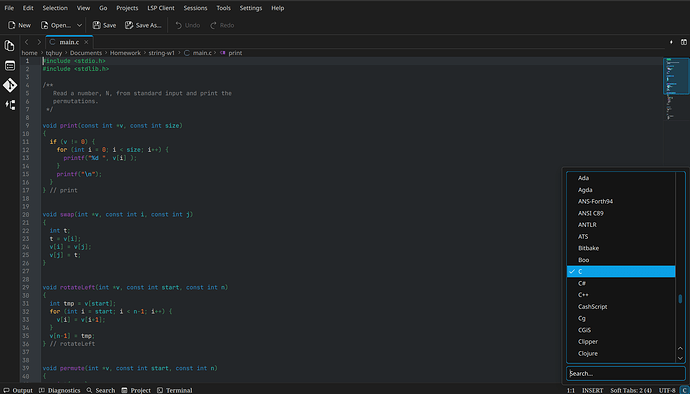Open the Sessions menu
Viewport: 690px width, 394px height.
(x=195, y=8)
